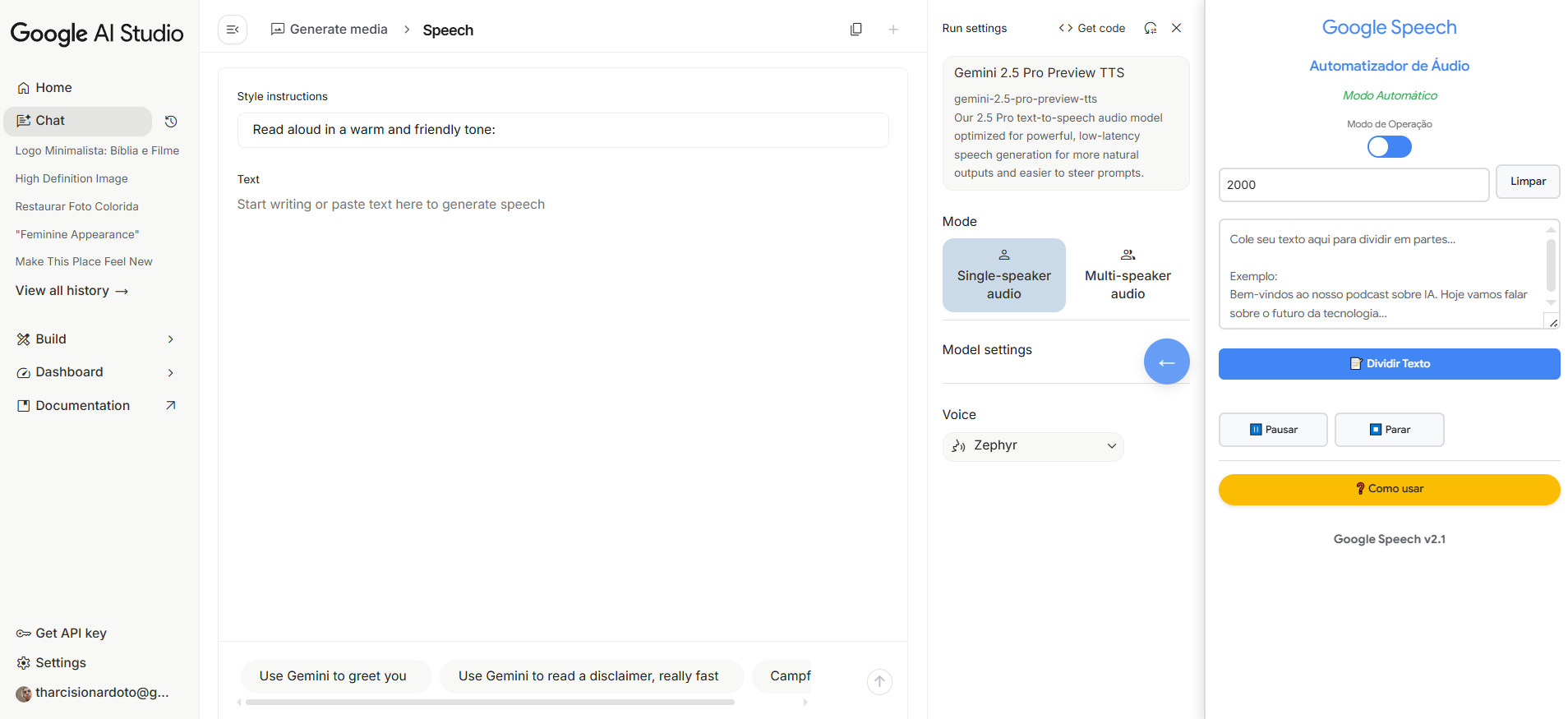Click the send arrow button at bottom
Image resolution: width=1568 pixels, height=719 pixels.
pyautogui.click(x=879, y=681)
